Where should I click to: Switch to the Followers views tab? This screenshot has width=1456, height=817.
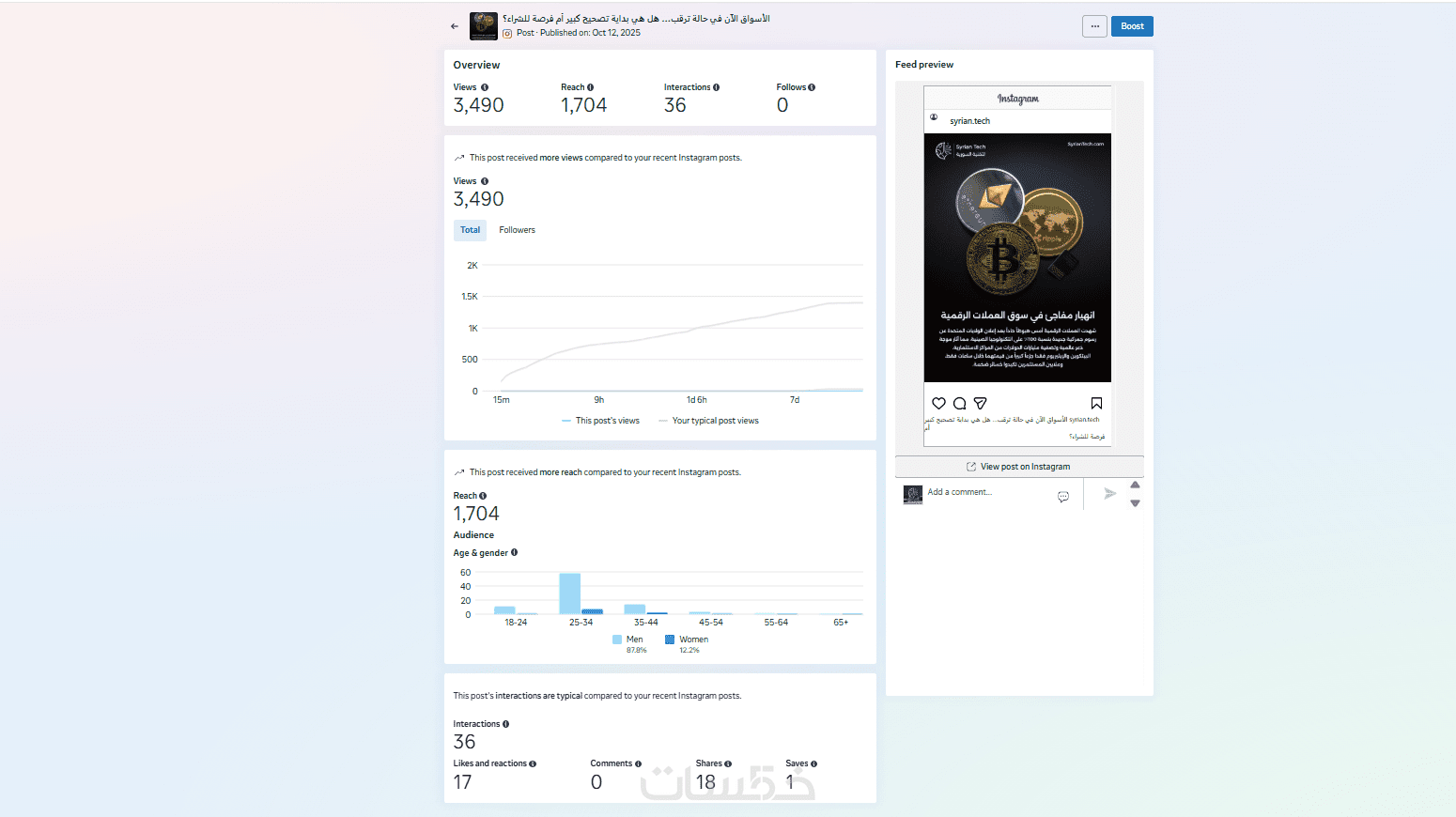click(518, 230)
